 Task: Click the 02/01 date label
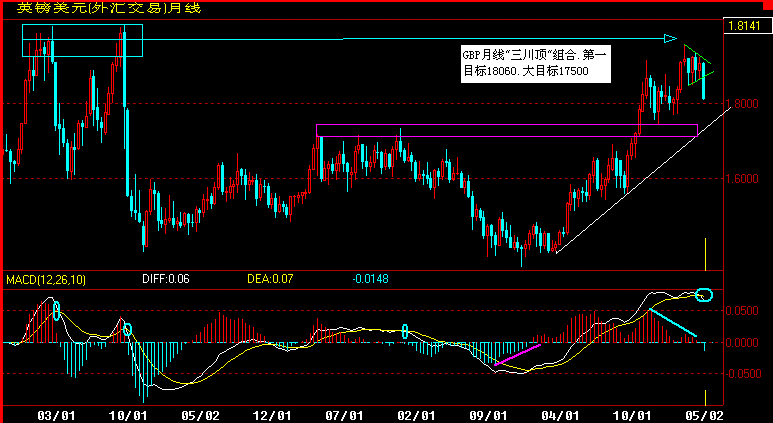(x=416, y=416)
